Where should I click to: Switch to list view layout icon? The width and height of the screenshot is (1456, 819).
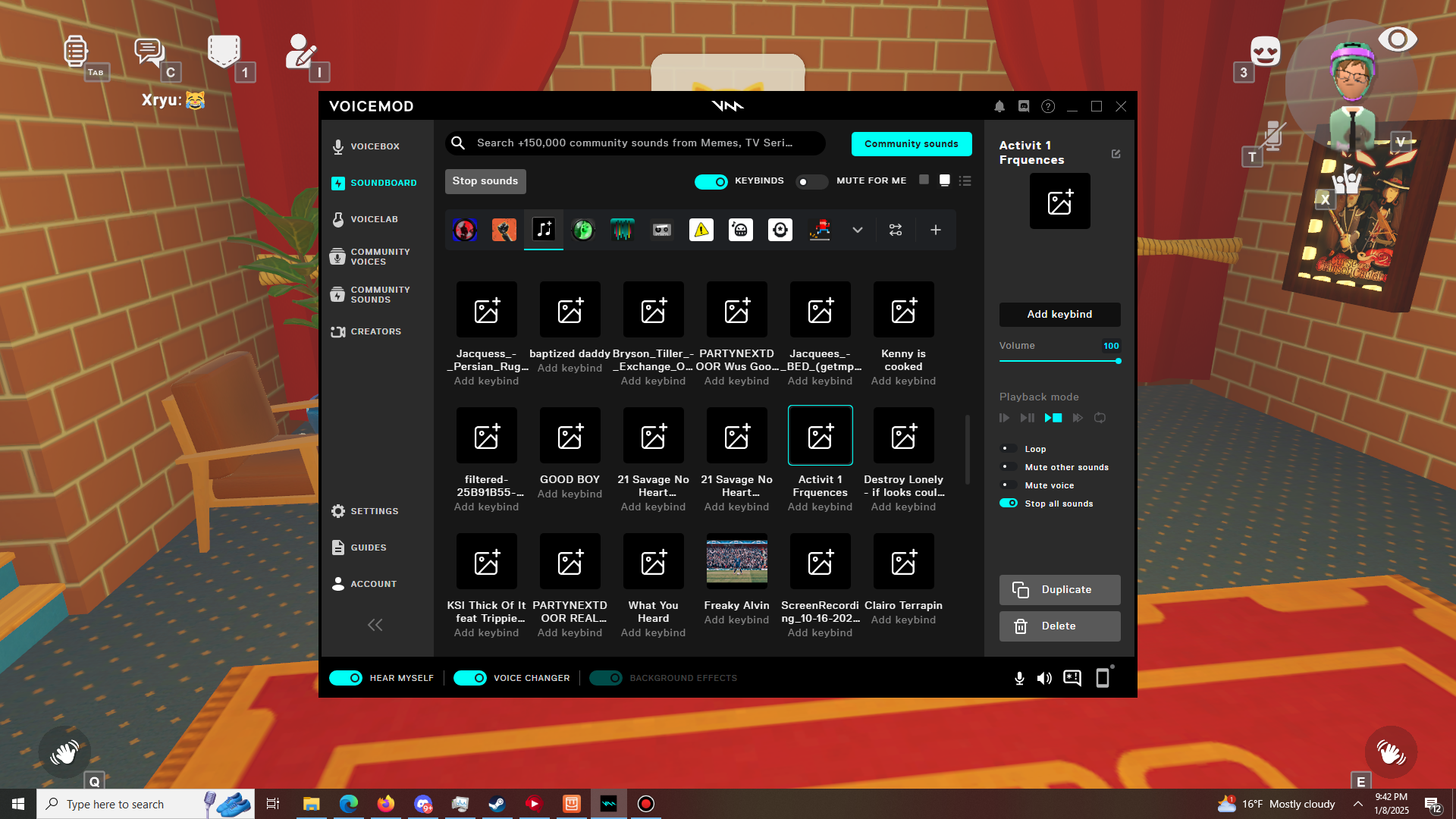tap(965, 180)
